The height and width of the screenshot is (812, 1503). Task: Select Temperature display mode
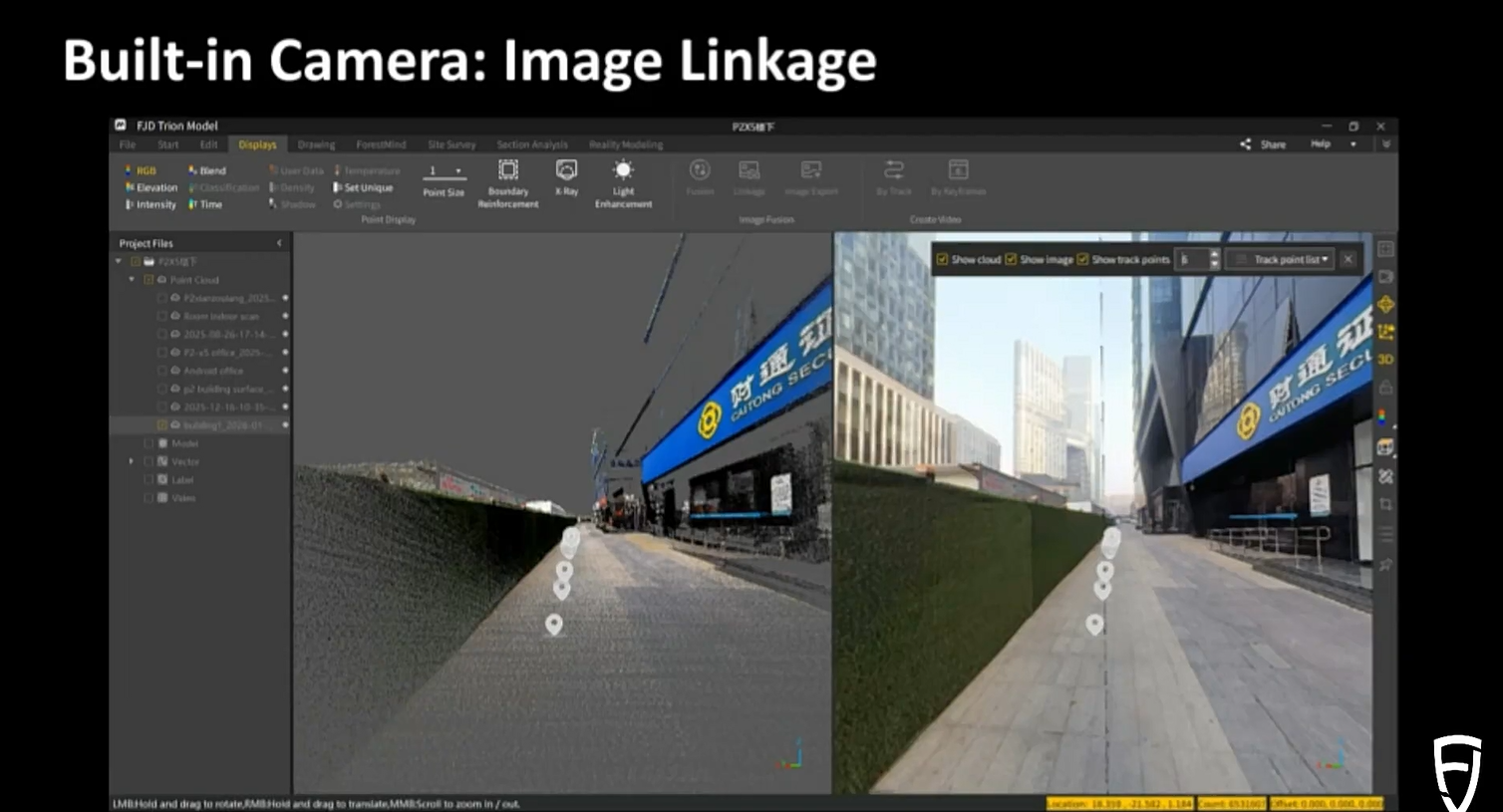367,170
